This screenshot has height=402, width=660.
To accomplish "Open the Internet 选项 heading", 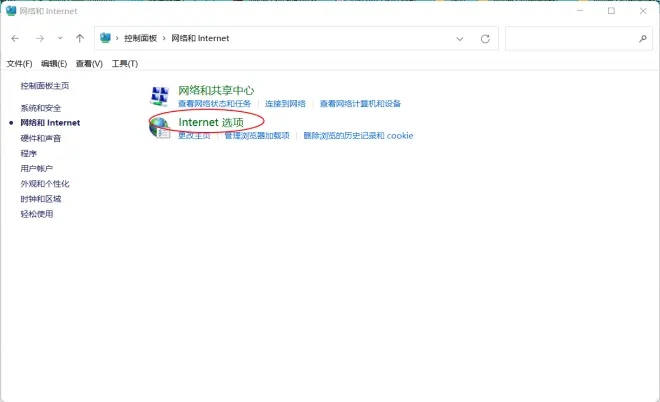I will coord(211,122).
